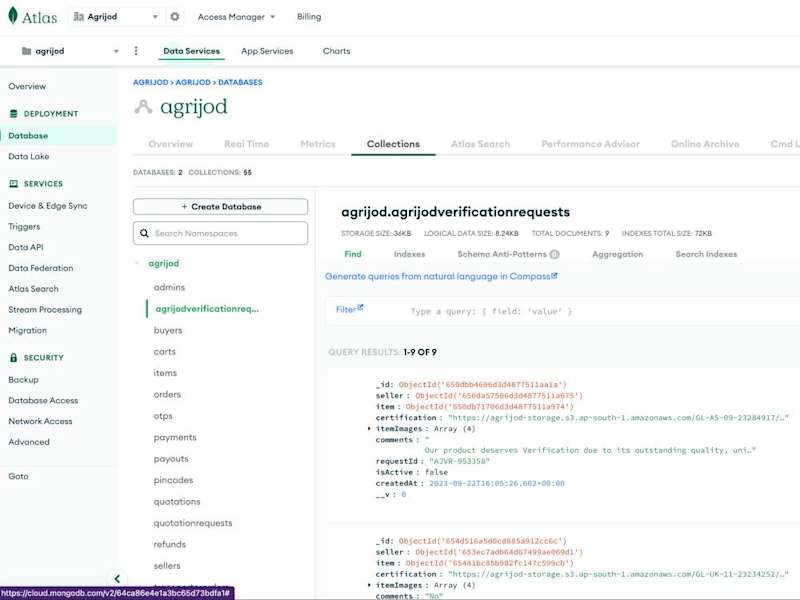
Task: Select the Find tab
Action: pos(353,254)
